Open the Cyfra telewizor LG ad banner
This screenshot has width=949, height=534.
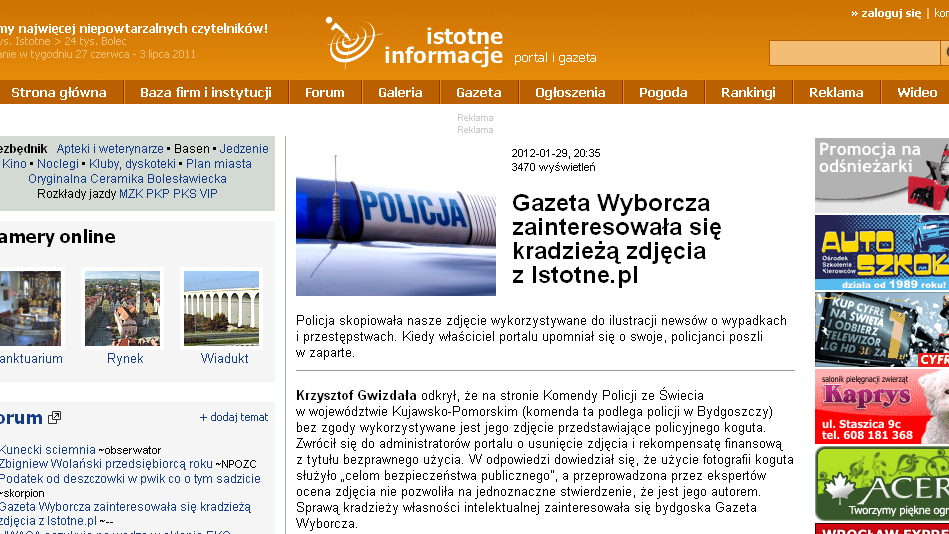point(882,329)
